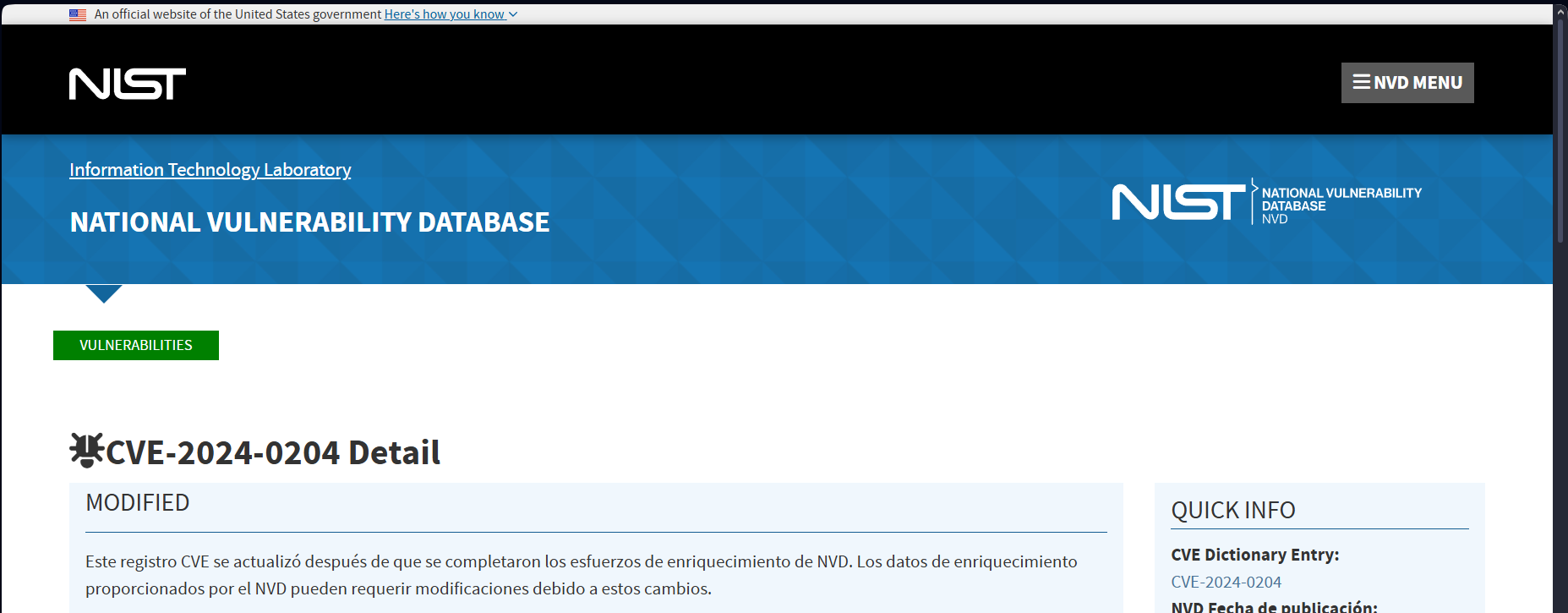Click NATIONAL VULNERABILITY DATABASE heading
Image resolution: width=1568 pixels, height=613 pixels.
[x=310, y=222]
